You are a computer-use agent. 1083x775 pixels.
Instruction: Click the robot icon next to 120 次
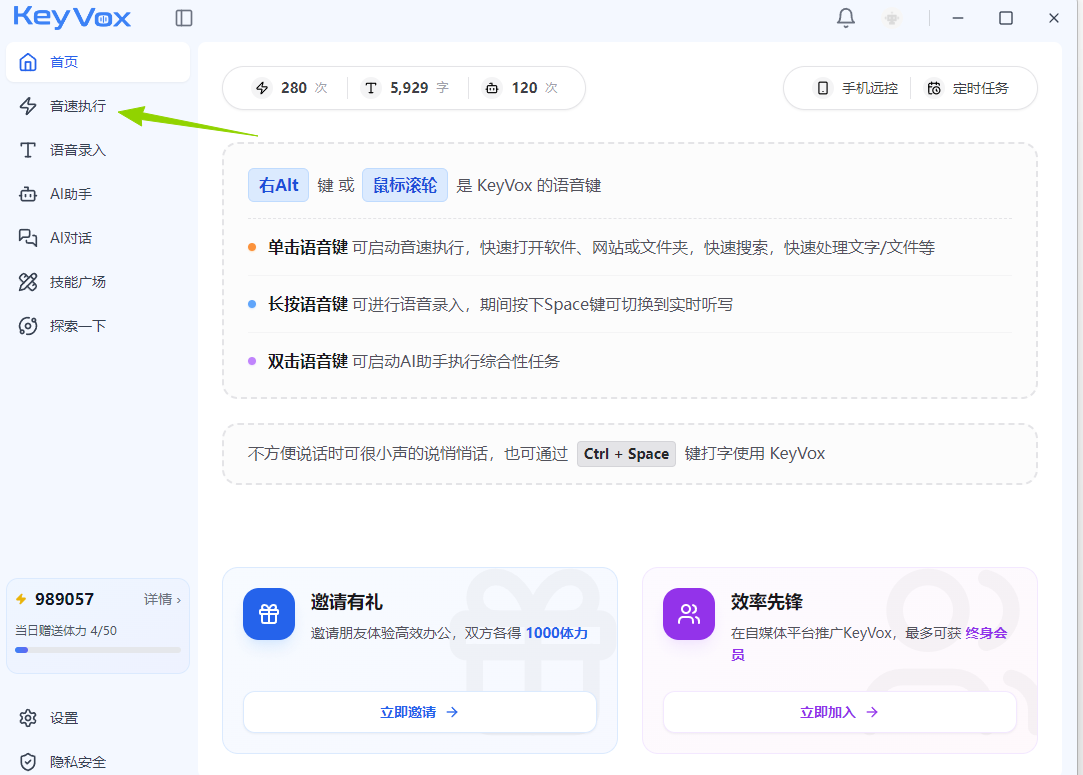click(x=492, y=88)
